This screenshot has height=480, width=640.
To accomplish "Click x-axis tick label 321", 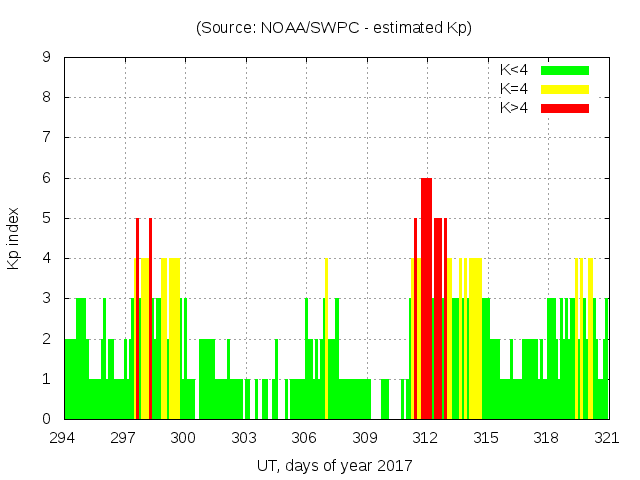I will pyautogui.click(x=607, y=438).
